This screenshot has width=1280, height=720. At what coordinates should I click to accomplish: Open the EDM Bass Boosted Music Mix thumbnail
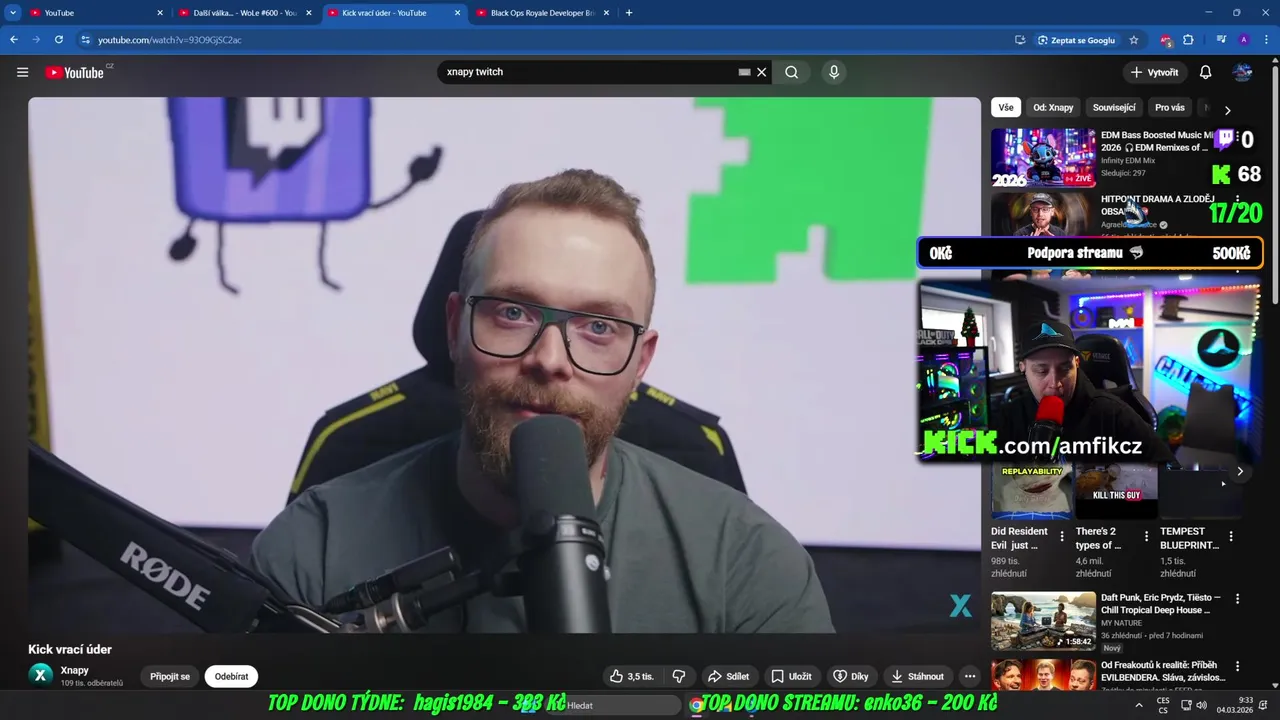point(1043,157)
